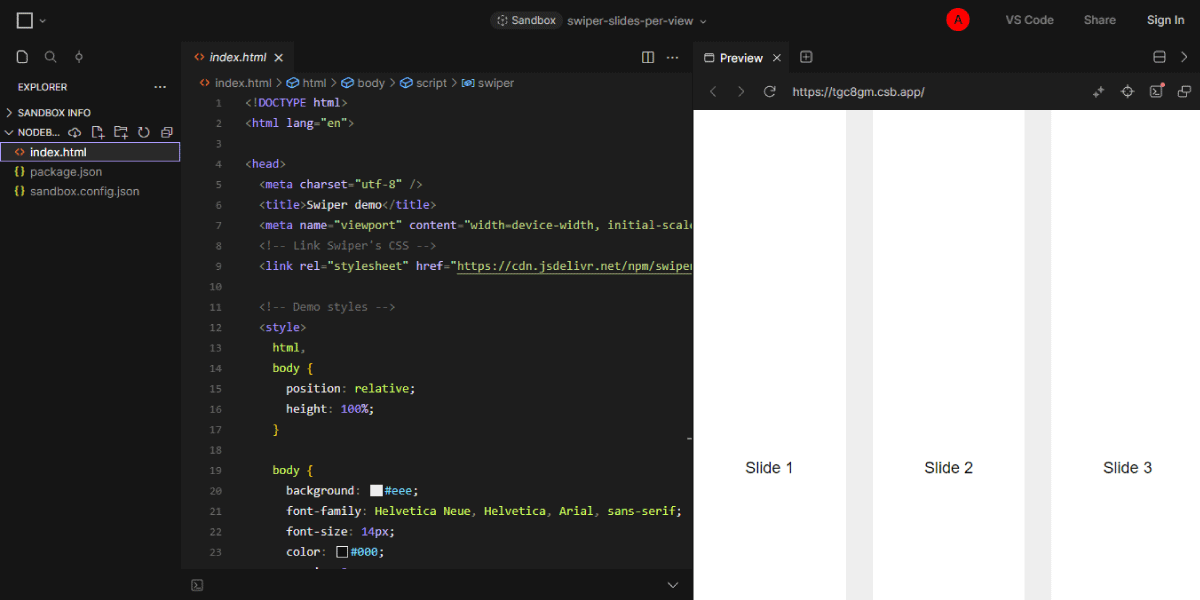Refresh the Explorer file tree
This screenshot has width=1200, height=600.
(144, 132)
